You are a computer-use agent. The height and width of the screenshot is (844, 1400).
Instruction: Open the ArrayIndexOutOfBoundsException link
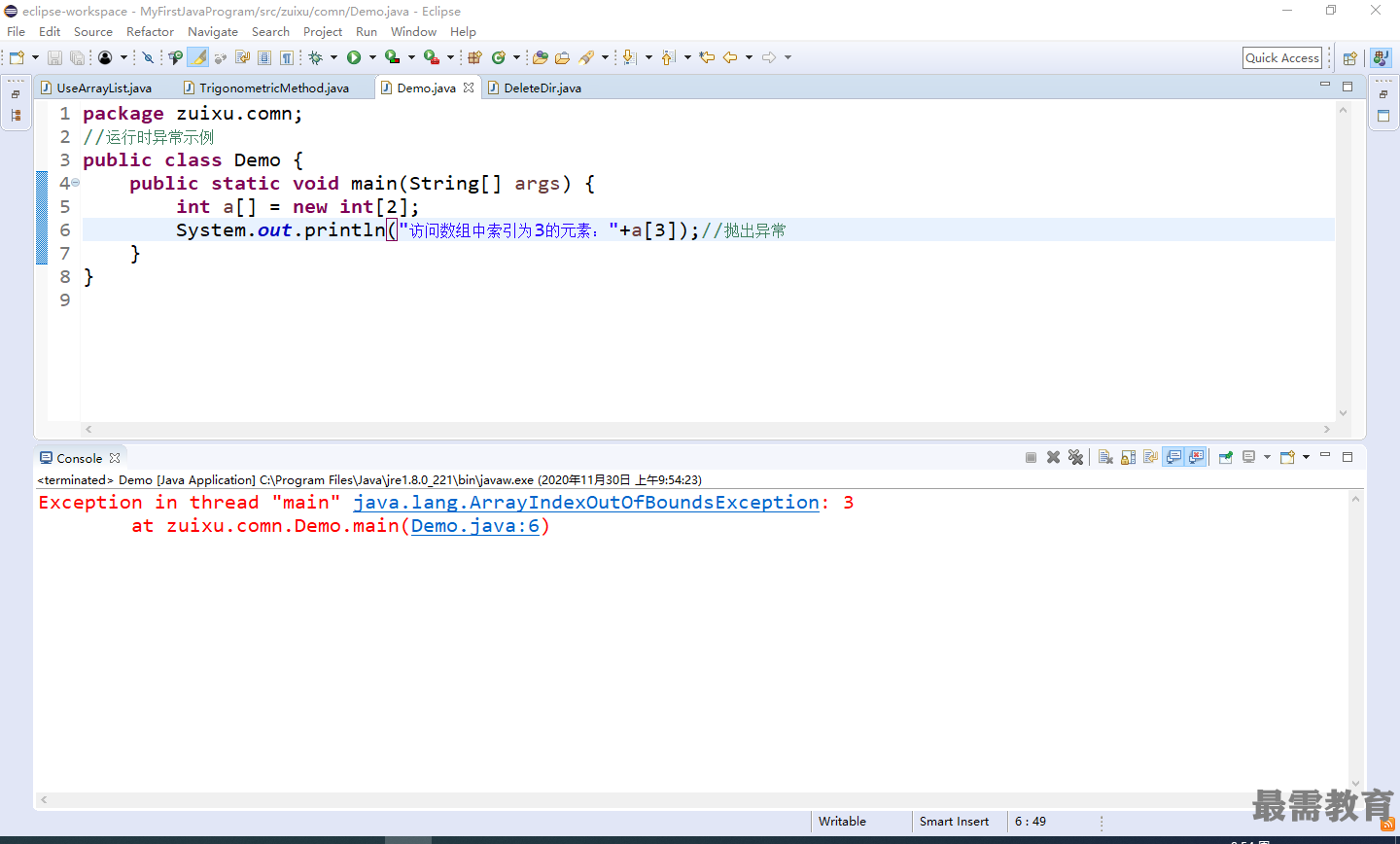(586, 503)
